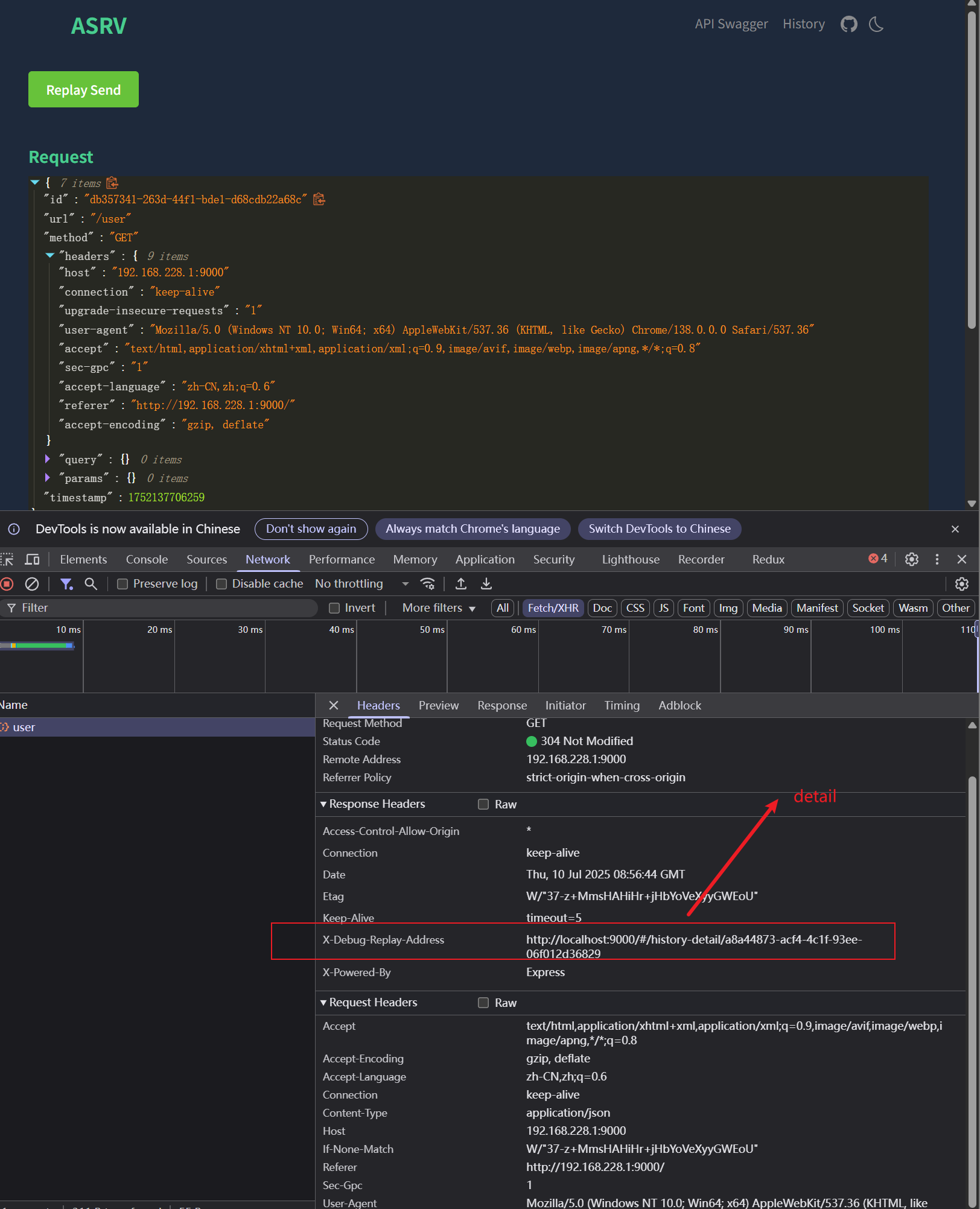
Task: Expand the query JSON node
Action: click(x=48, y=459)
